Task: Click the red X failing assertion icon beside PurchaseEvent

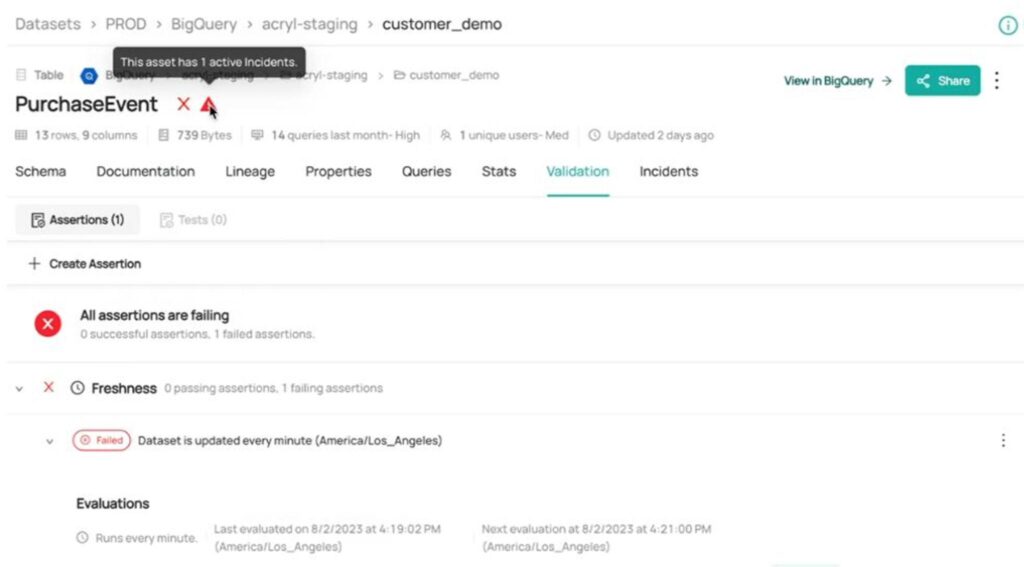Action: (x=183, y=104)
